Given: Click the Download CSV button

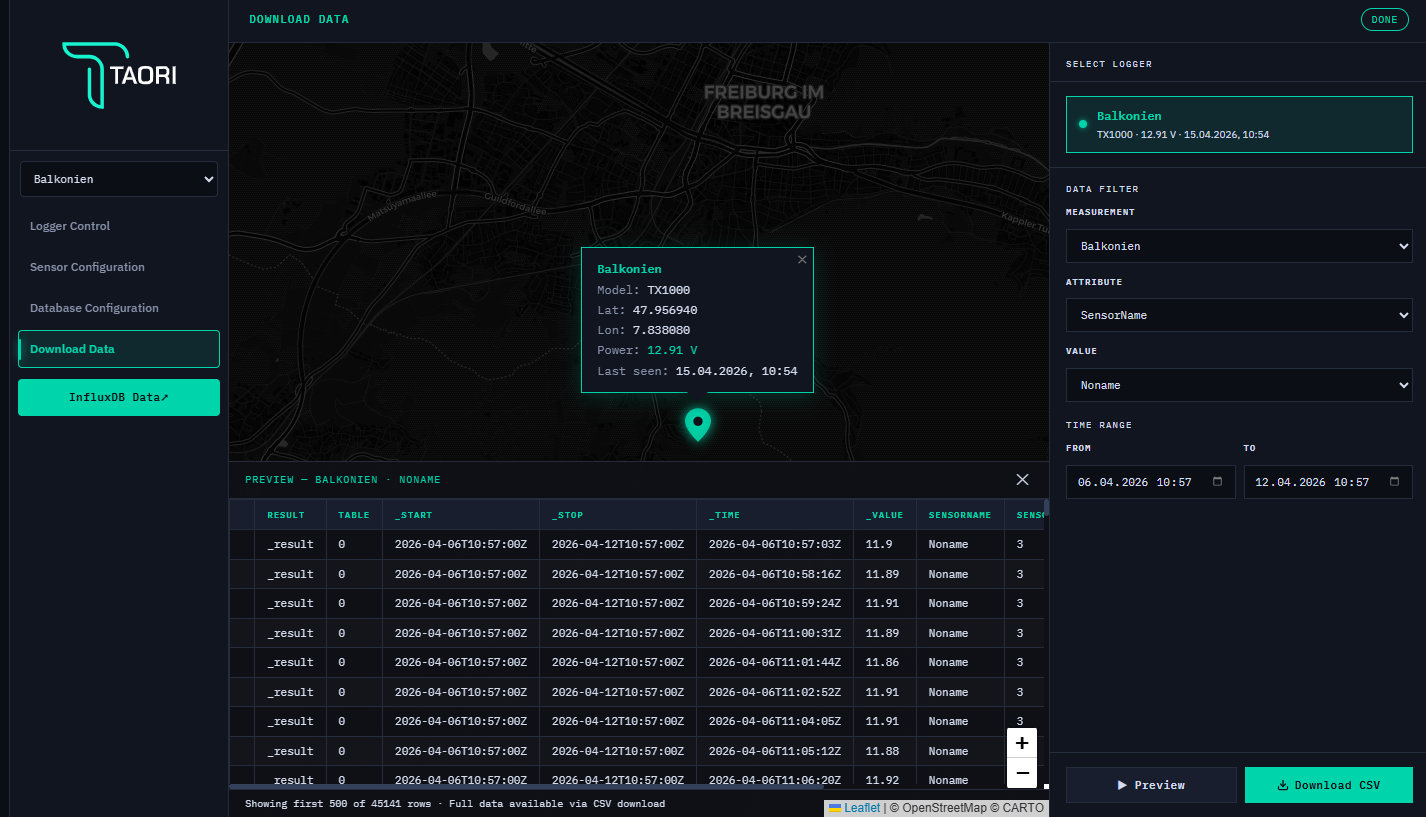Looking at the screenshot, I should point(1328,785).
